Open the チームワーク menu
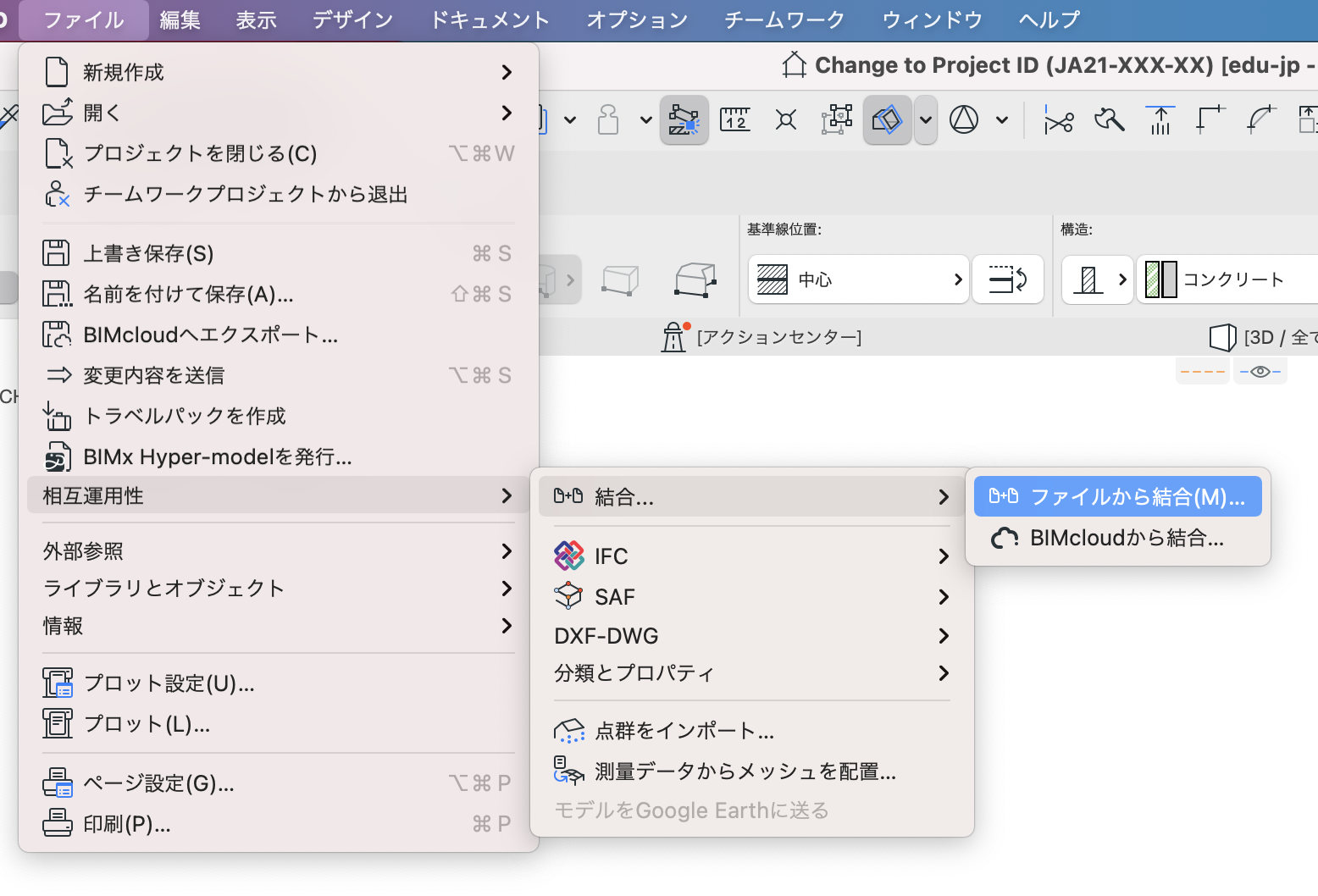The image size is (1318, 896). [785, 19]
